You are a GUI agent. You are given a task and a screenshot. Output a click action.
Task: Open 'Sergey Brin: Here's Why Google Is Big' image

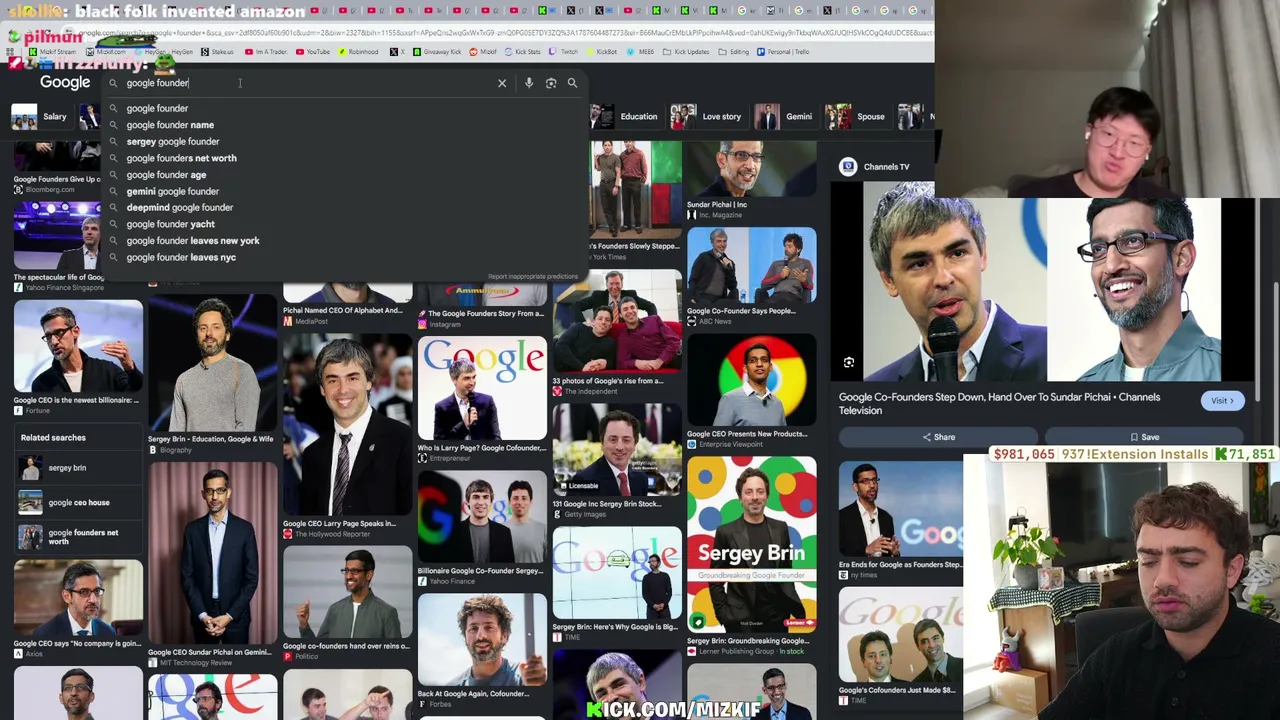coord(617,574)
